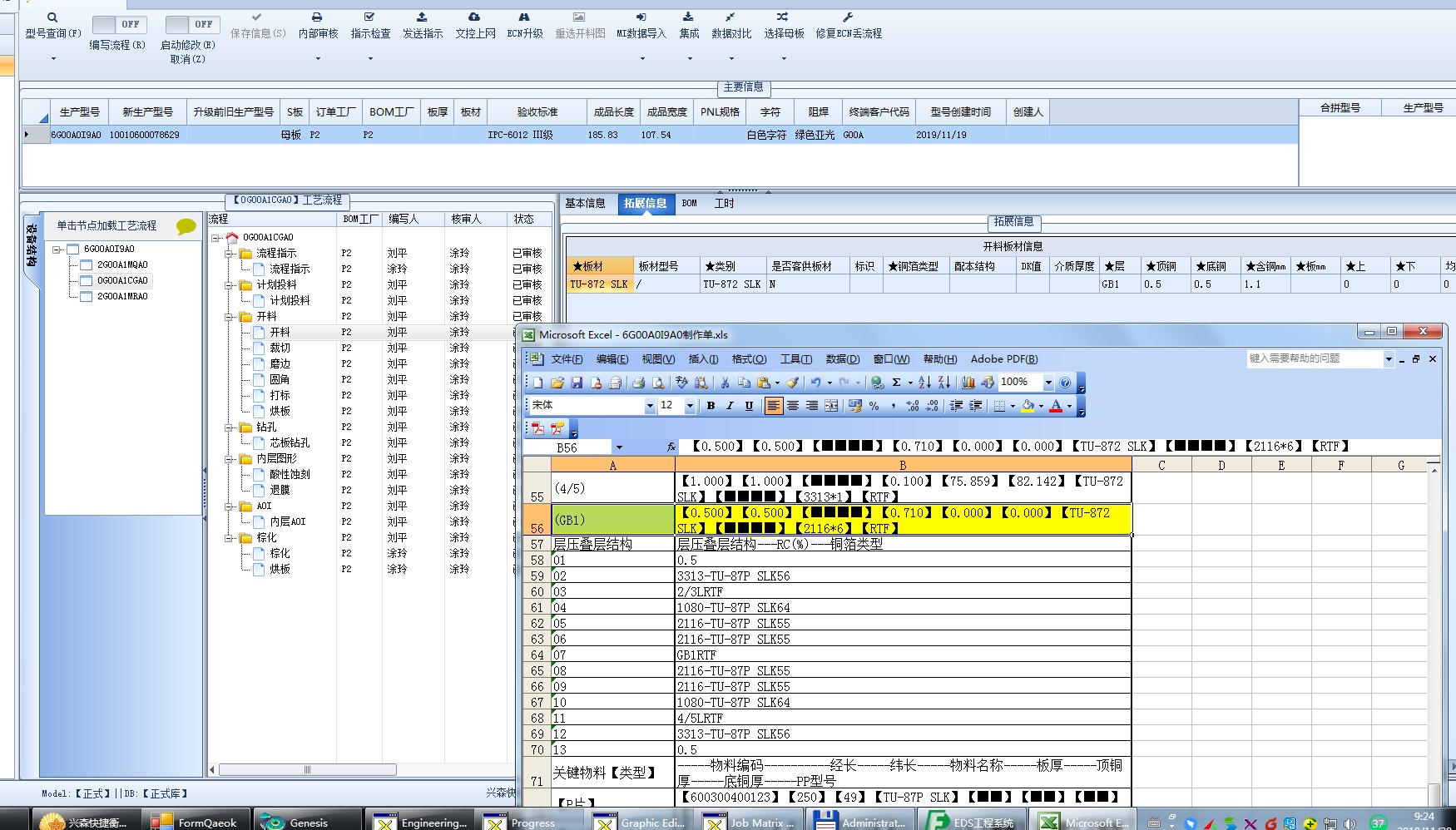The image size is (1456, 830).
Task: Click Excel AutoSum sigma icon
Action: coord(896,383)
